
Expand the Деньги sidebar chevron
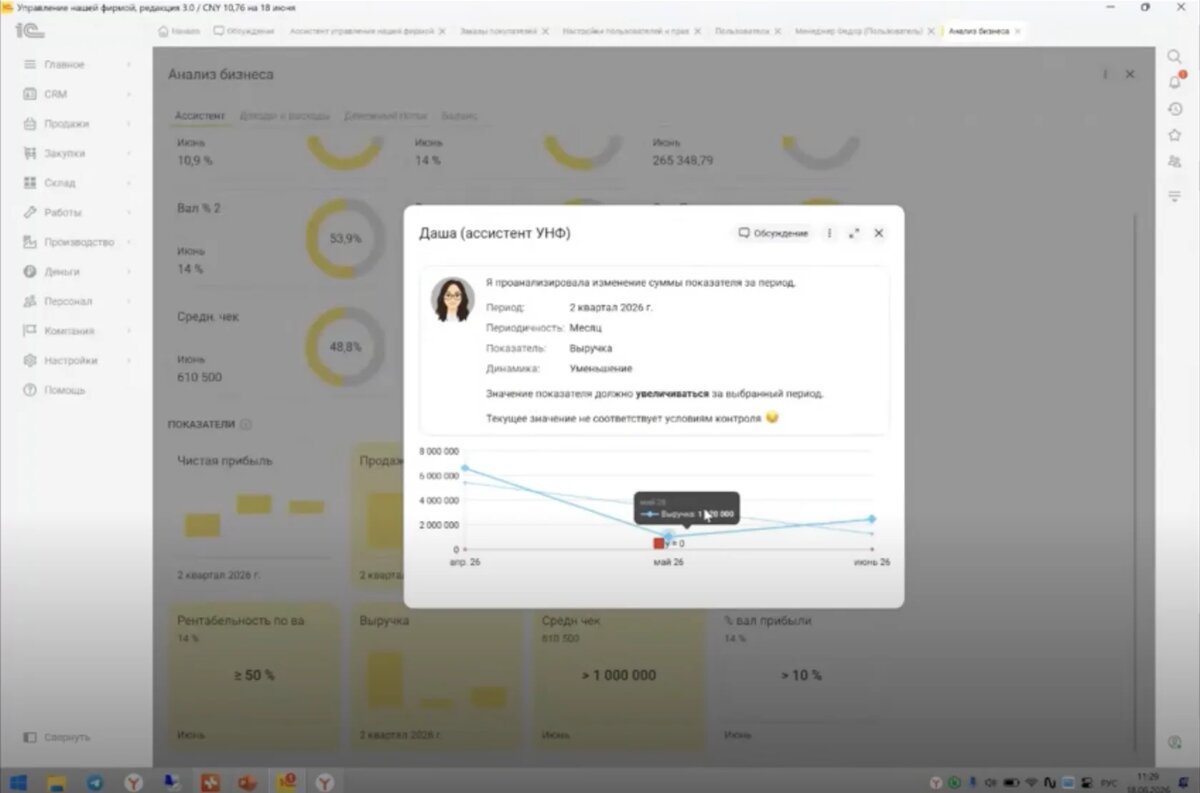(x=129, y=272)
